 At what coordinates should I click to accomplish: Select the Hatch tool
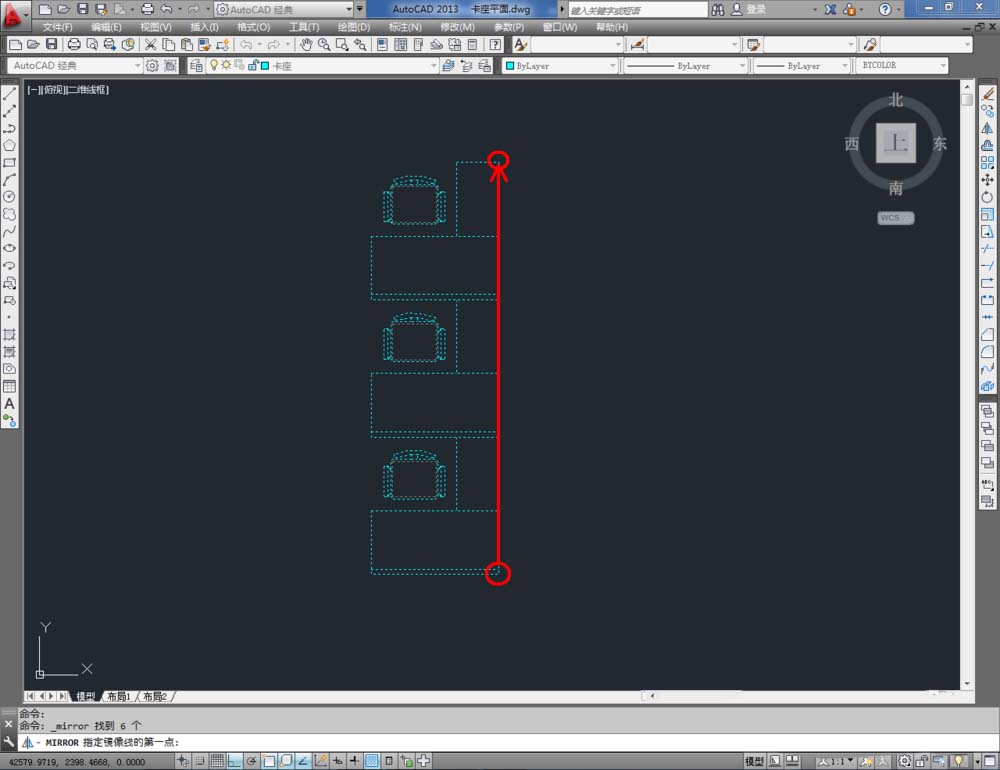(x=10, y=335)
